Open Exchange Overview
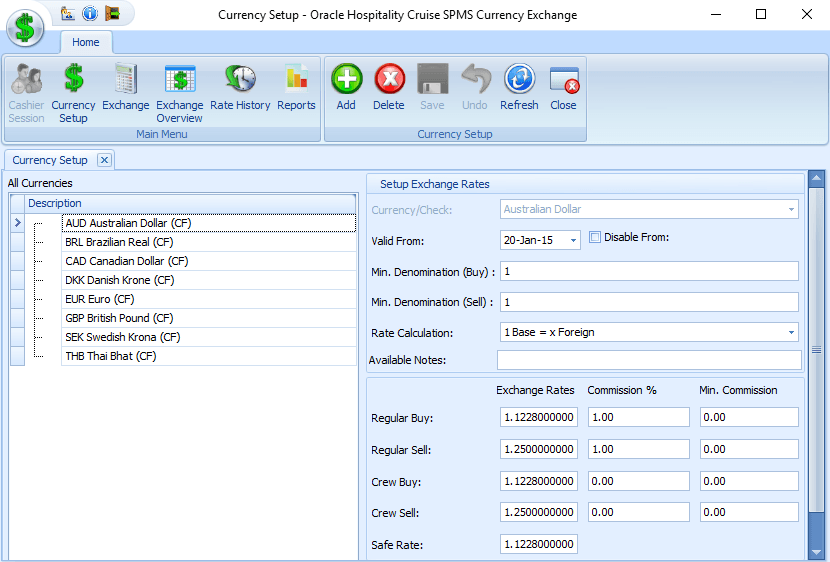 (179, 93)
